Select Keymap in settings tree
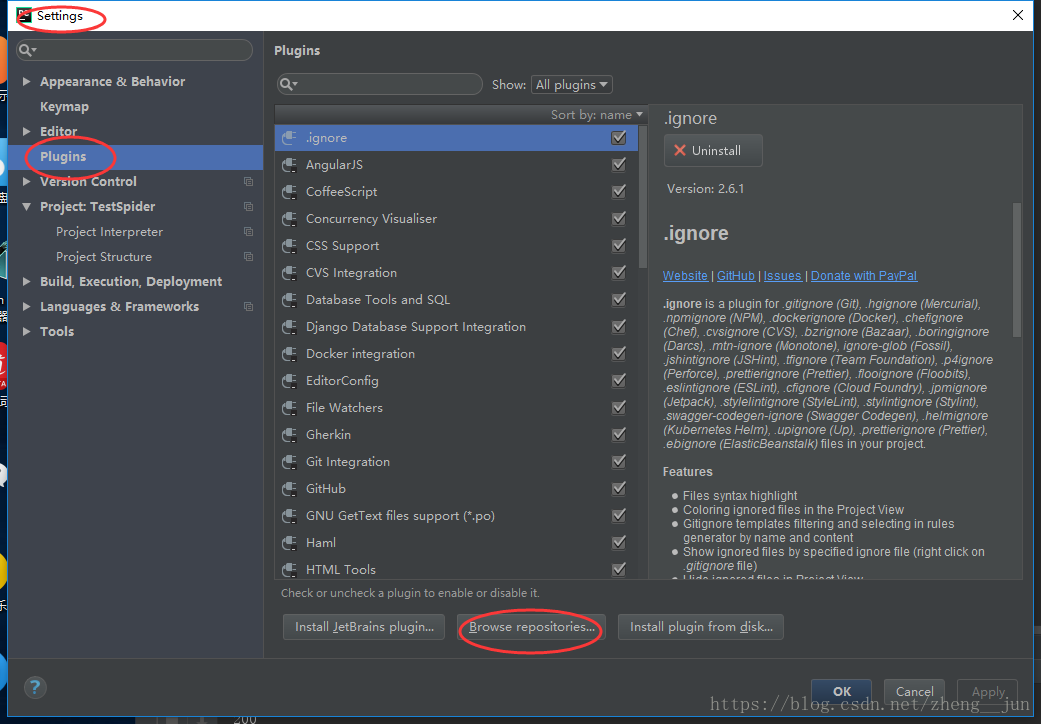 point(64,107)
